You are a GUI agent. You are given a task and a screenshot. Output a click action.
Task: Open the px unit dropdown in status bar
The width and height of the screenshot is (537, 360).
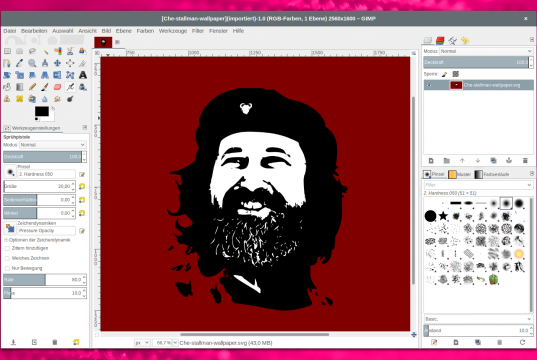point(142,343)
